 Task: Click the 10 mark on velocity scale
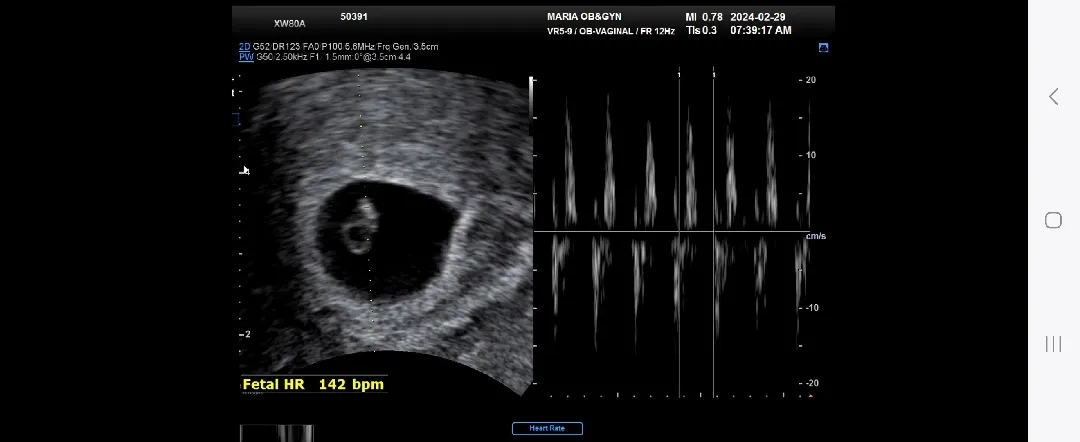click(810, 155)
